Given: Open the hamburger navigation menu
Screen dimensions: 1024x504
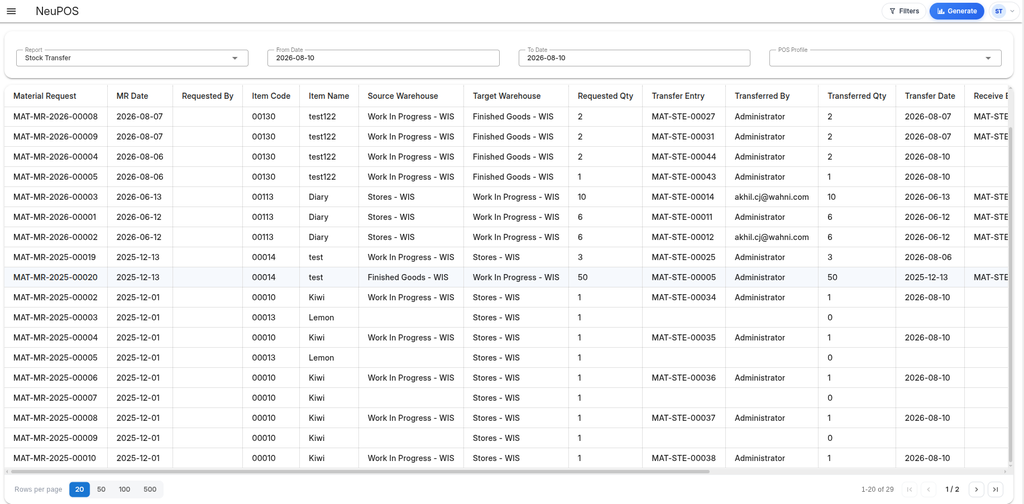Looking at the screenshot, I should point(11,11).
